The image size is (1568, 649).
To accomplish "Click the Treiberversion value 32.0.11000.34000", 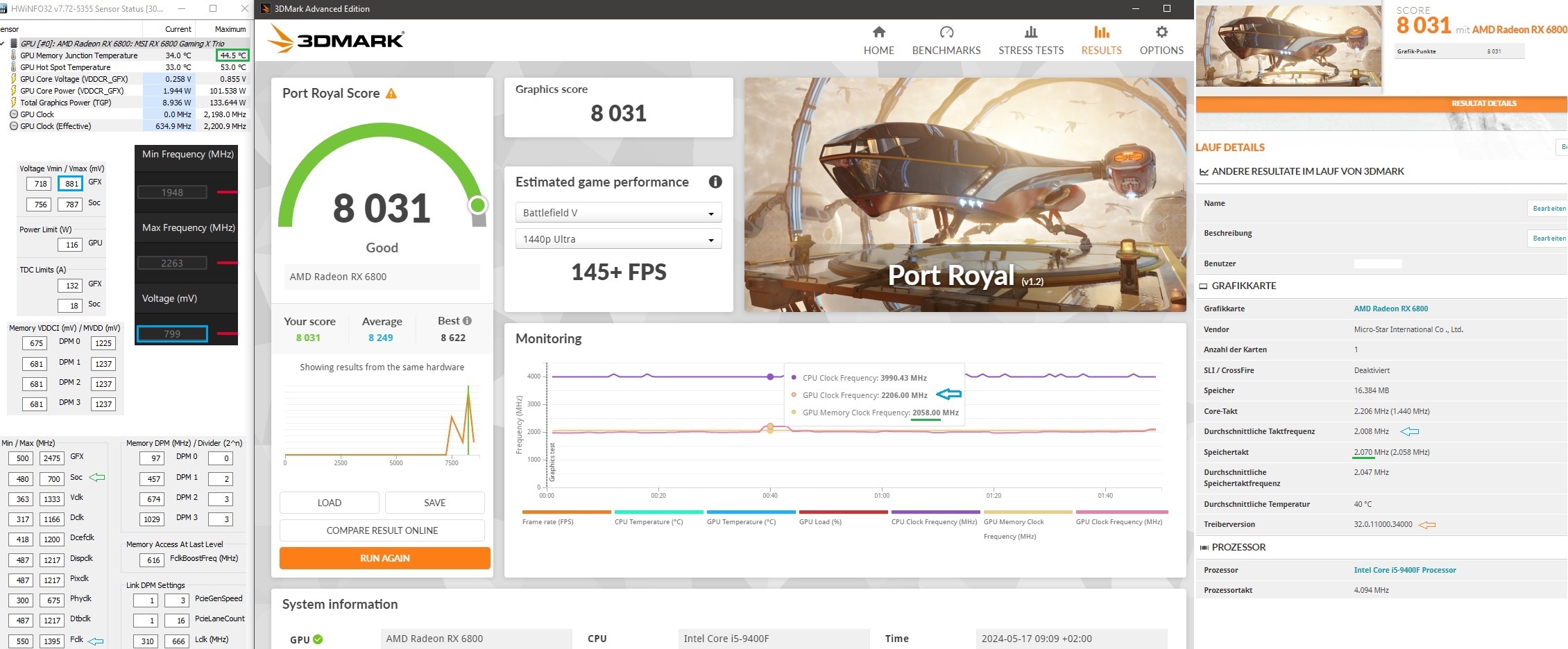I will click(x=1383, y=524).
